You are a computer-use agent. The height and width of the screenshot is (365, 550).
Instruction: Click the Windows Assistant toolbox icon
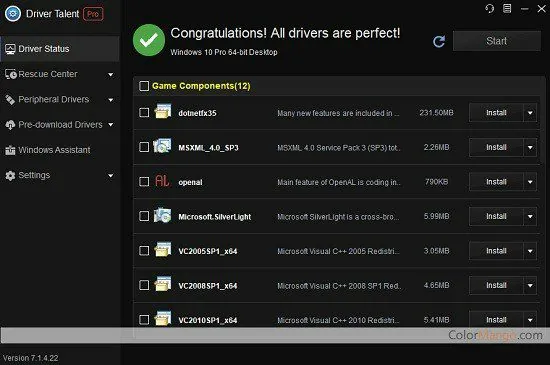[x=10, y=150]
